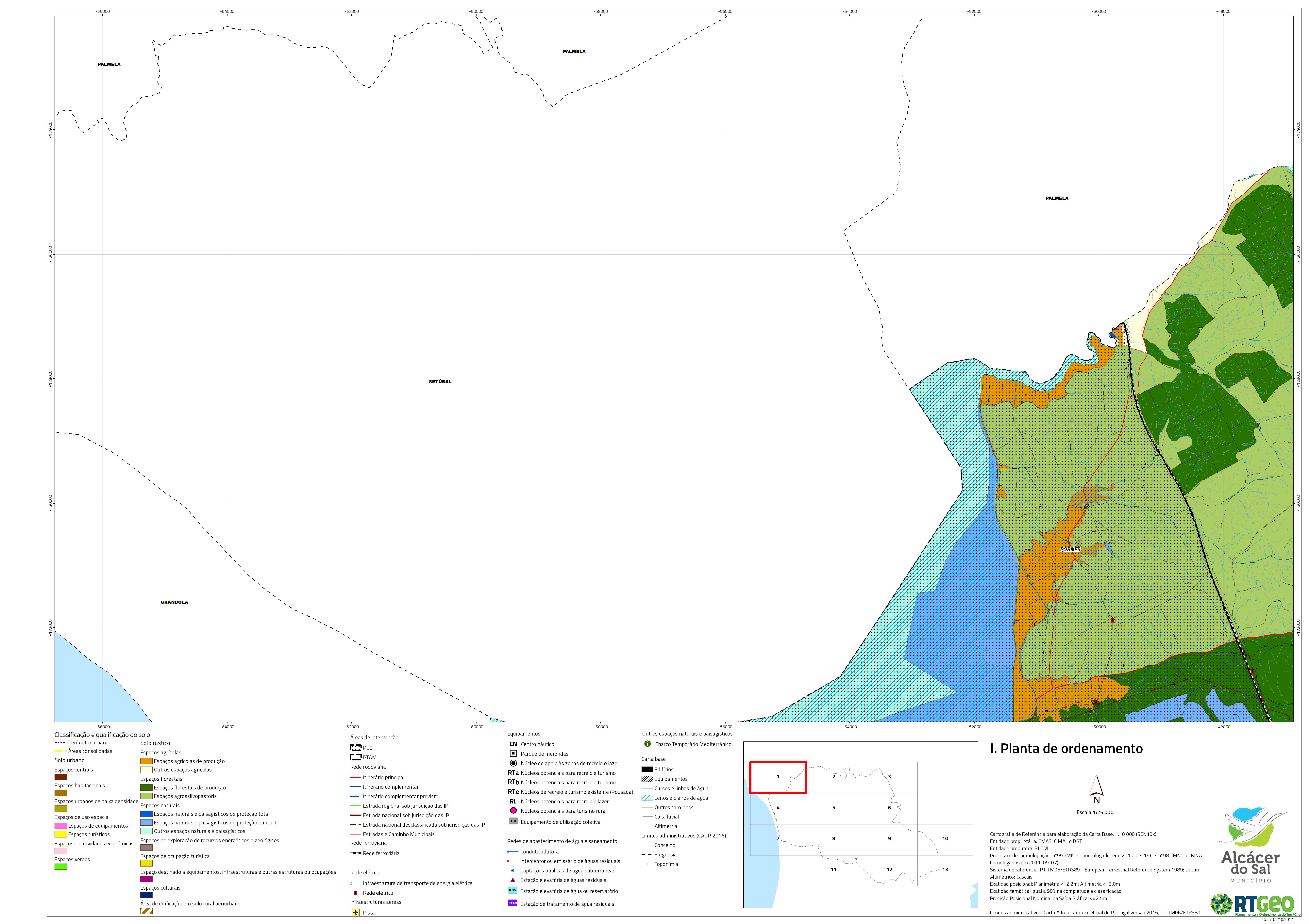1309x924 pixels.
Task: Click the Espaços centrais dark brown swatch
Action: point(60,777)
